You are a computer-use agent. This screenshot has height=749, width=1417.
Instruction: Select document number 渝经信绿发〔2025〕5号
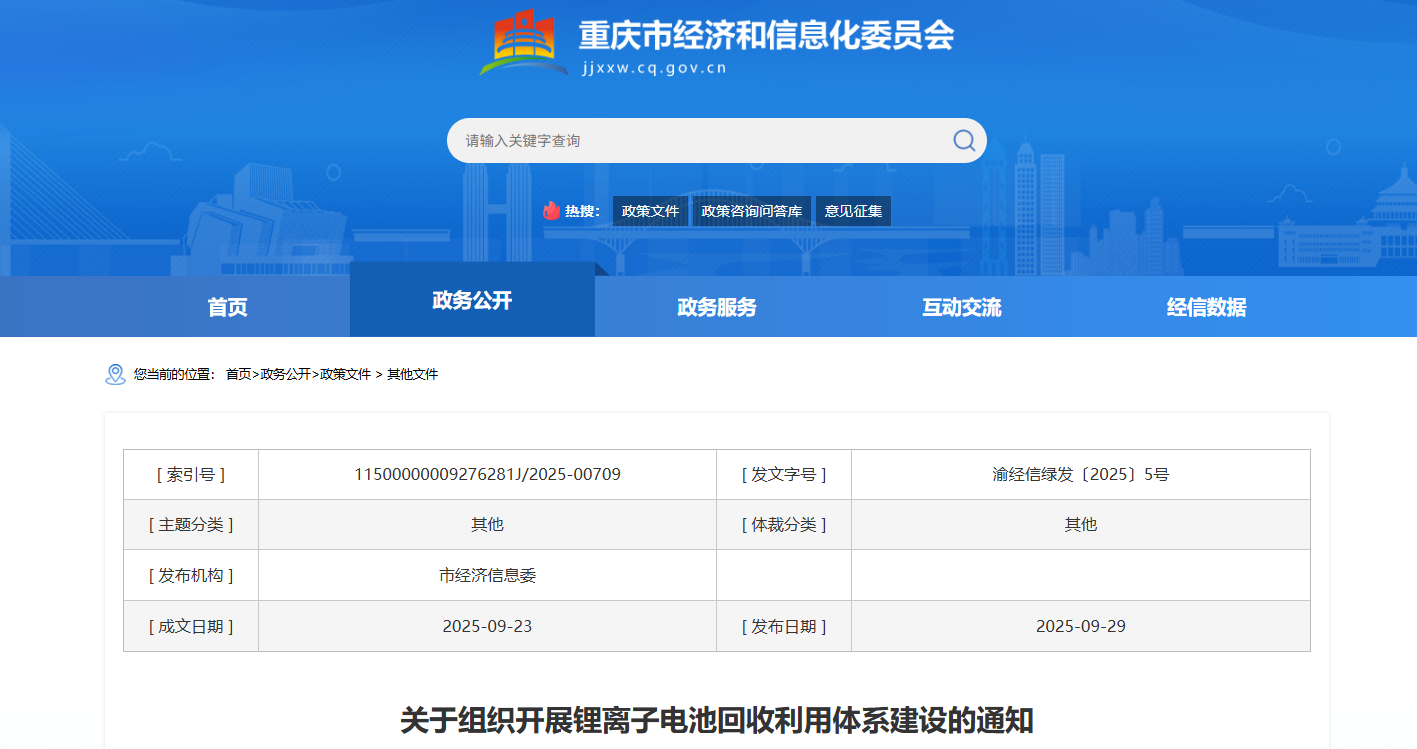1081,474
